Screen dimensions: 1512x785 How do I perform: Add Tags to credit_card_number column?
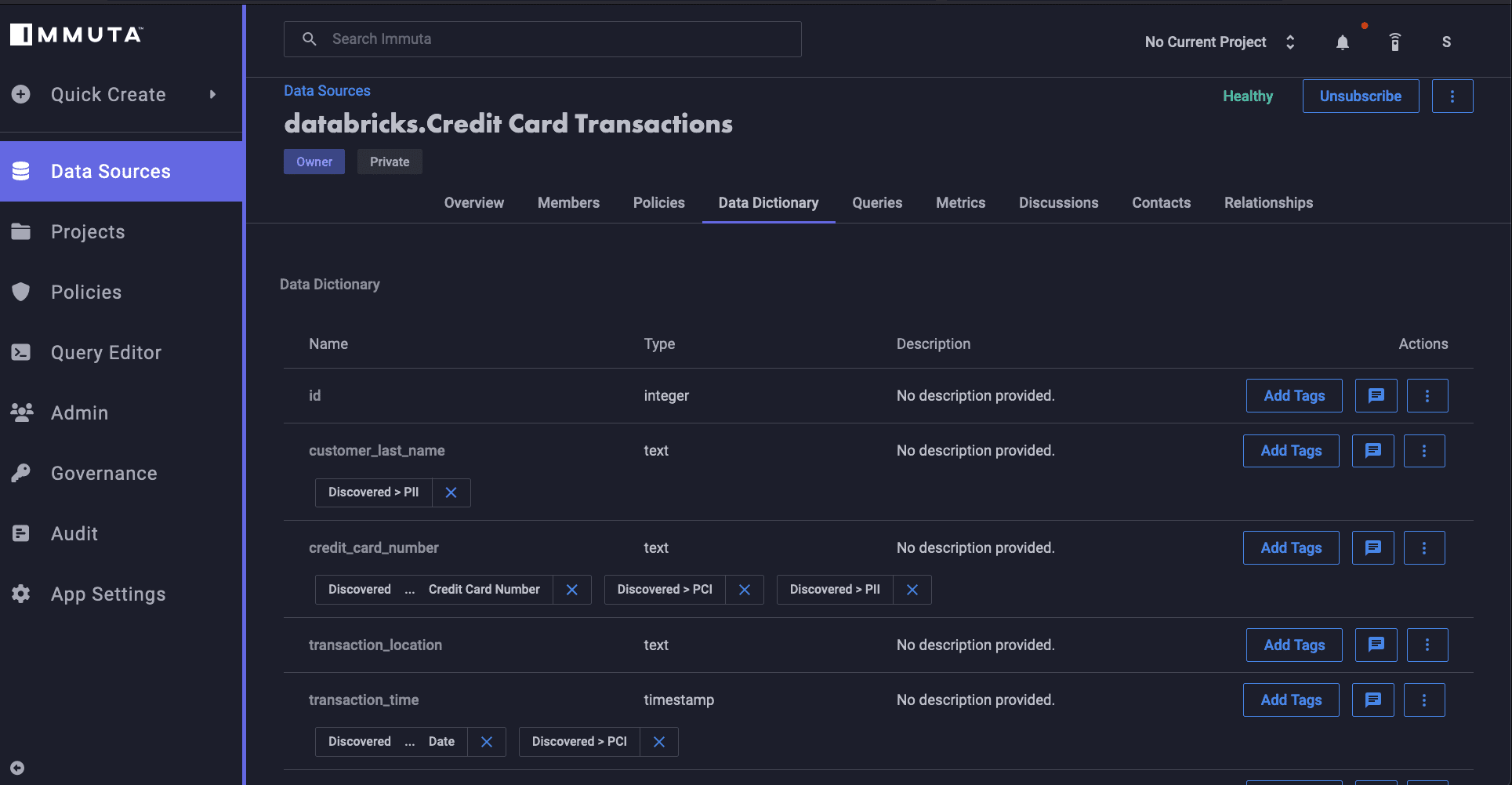1291,548
